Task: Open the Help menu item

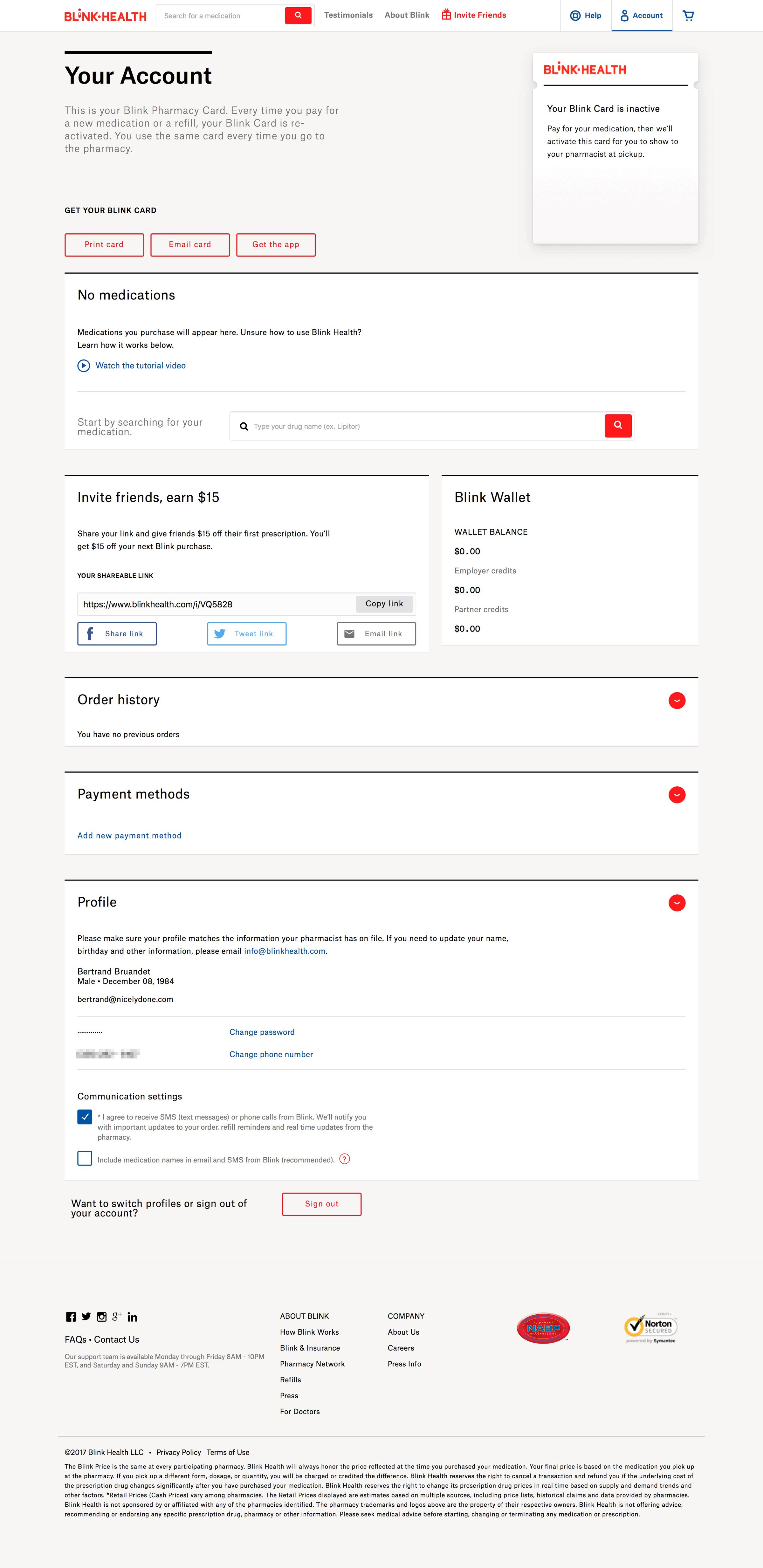Action: pyautogui.click(x=585, y=16)
